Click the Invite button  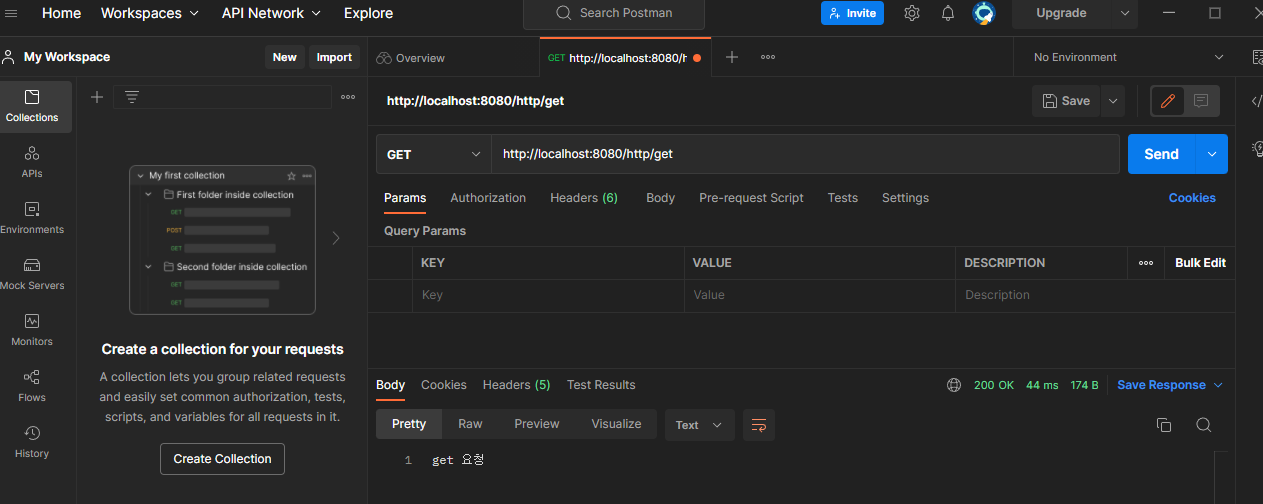point(852,13)
